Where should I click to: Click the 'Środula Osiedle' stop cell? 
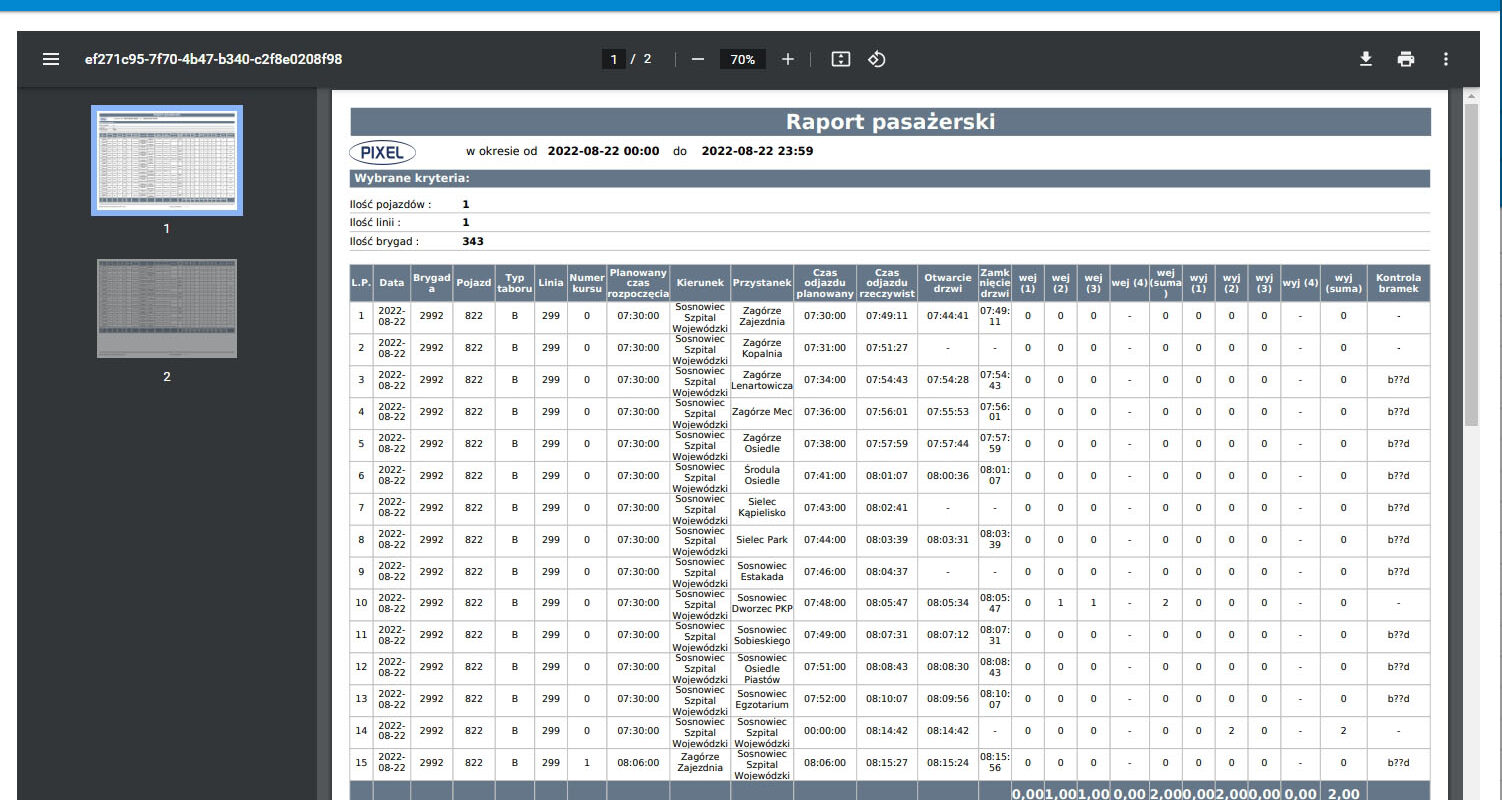(762, 476)
